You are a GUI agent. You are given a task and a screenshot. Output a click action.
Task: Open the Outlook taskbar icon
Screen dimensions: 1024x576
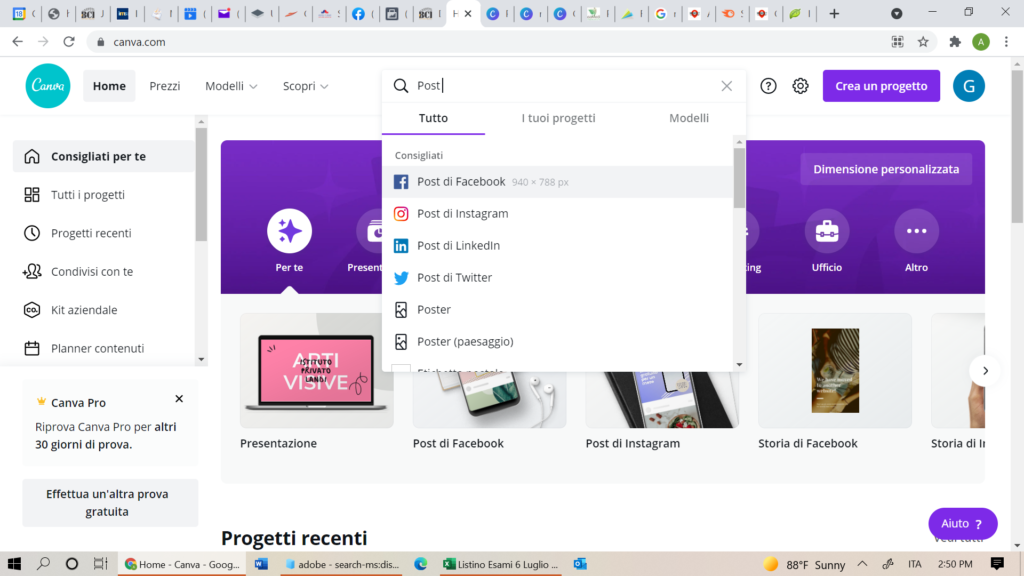click(580, 564)
